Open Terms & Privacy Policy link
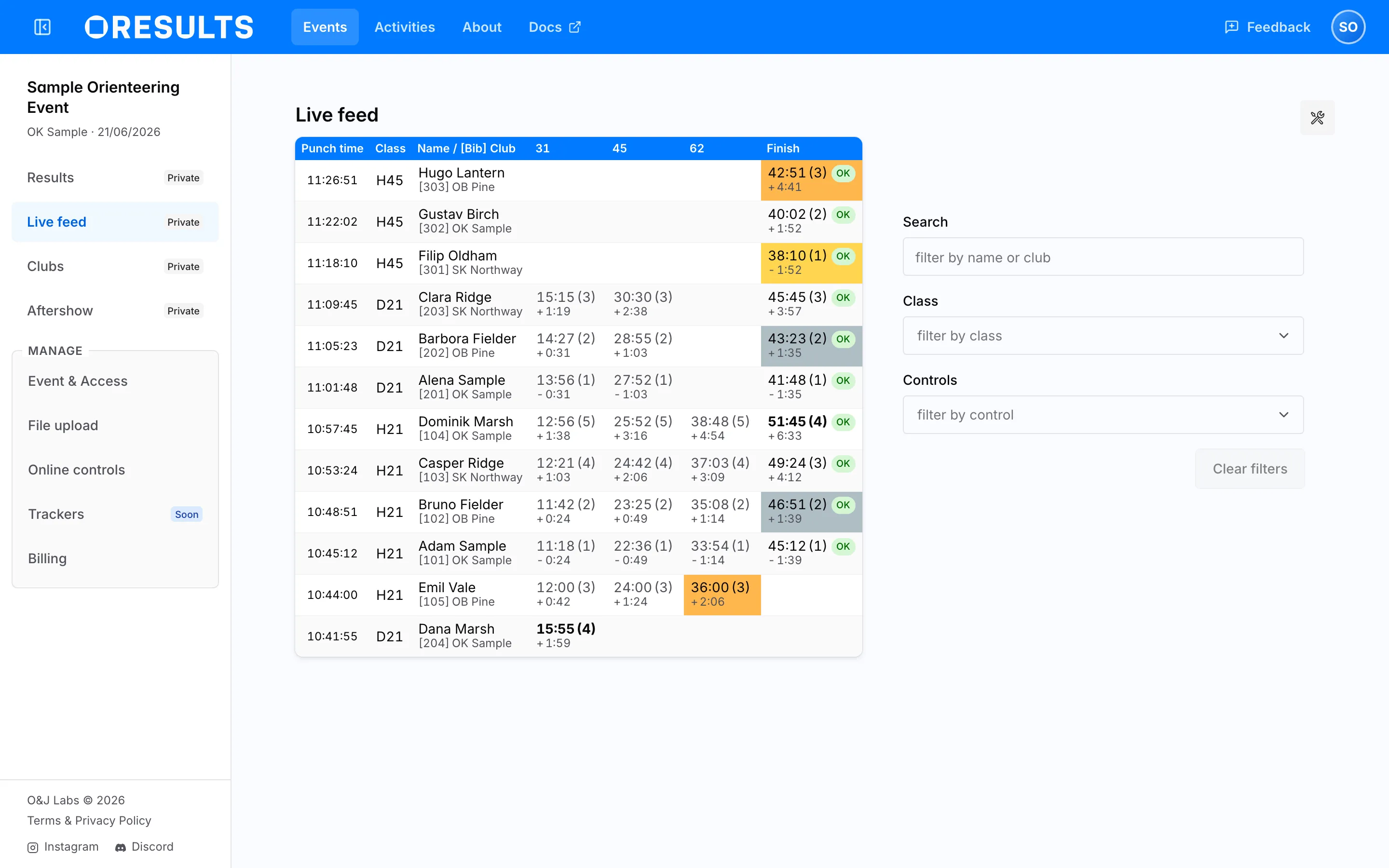This screenshot has height=868, width=1389. pyautogui.click(x=89, y=820)
